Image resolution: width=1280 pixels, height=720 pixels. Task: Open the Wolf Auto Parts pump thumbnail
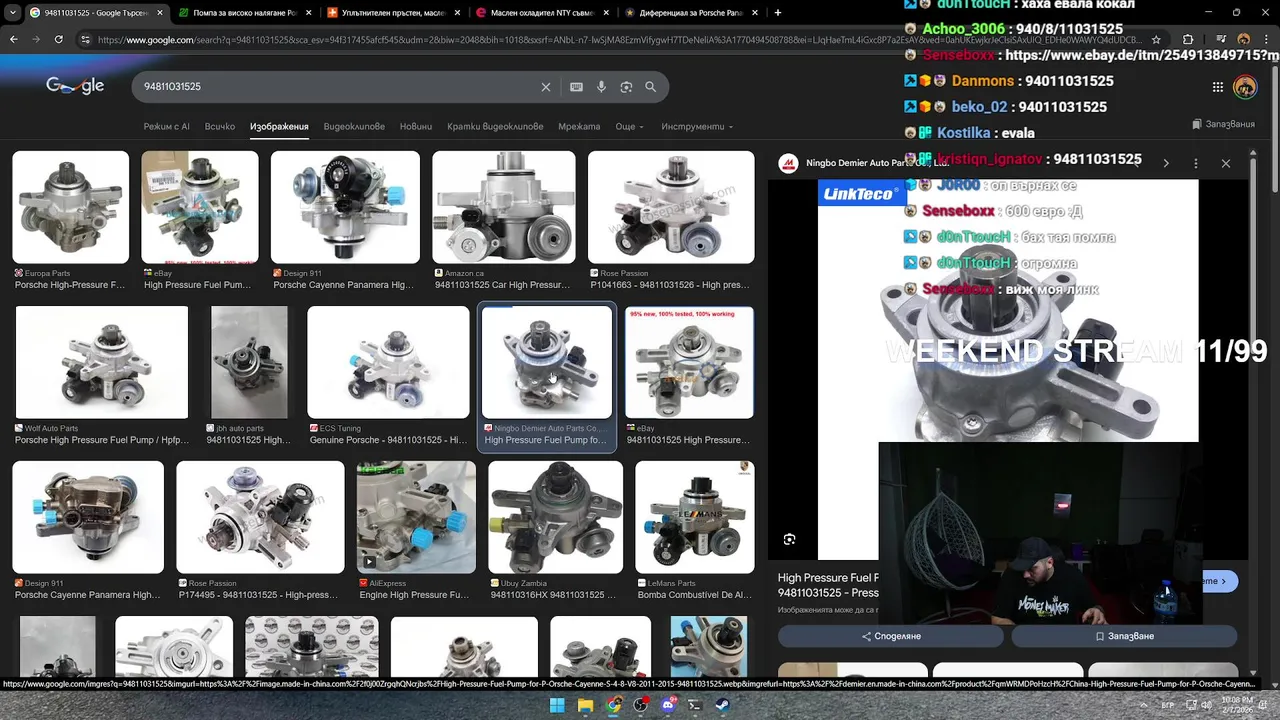101,362
